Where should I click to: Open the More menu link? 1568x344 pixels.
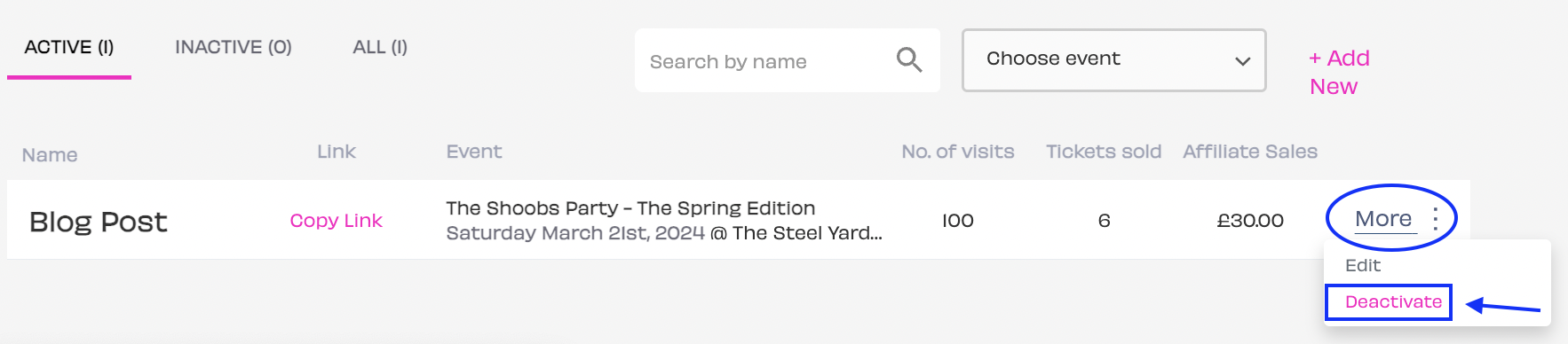tap(1382, 218)
